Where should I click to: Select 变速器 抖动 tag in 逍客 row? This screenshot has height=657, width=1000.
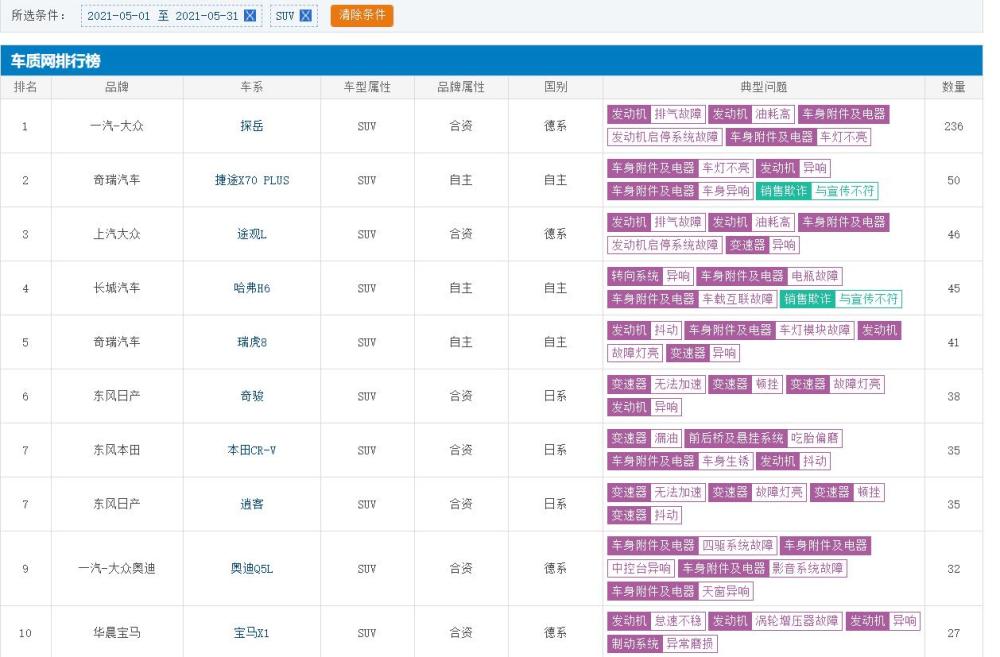point(645,515)
